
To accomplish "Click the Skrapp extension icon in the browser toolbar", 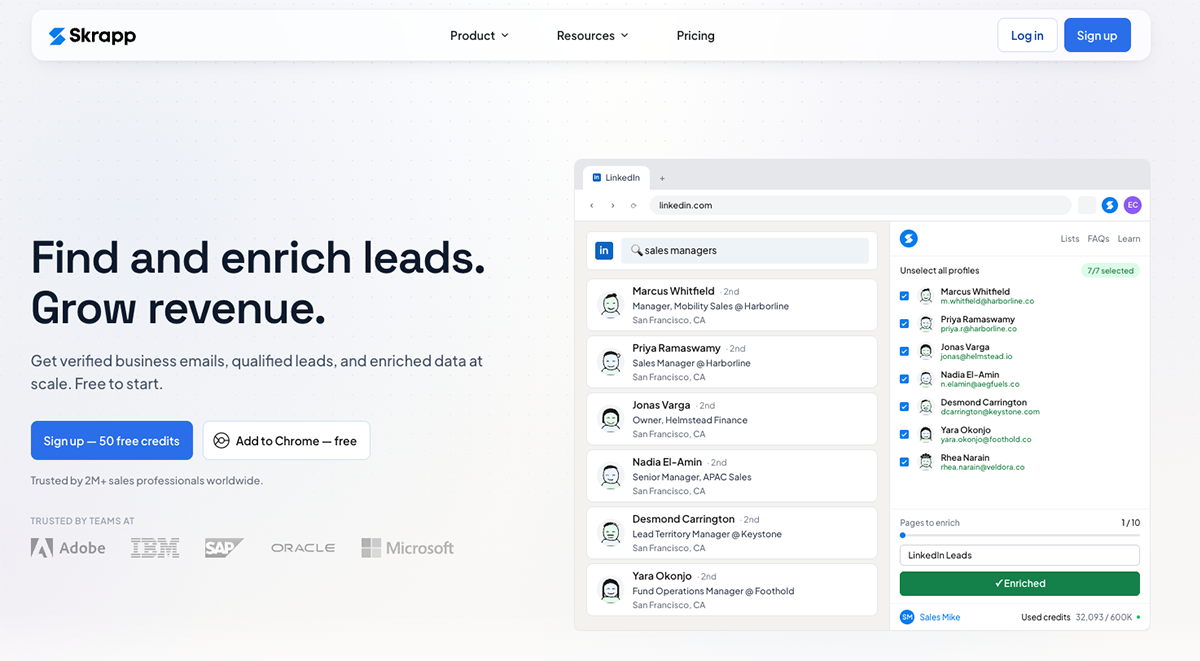I will pos(1109,205).
